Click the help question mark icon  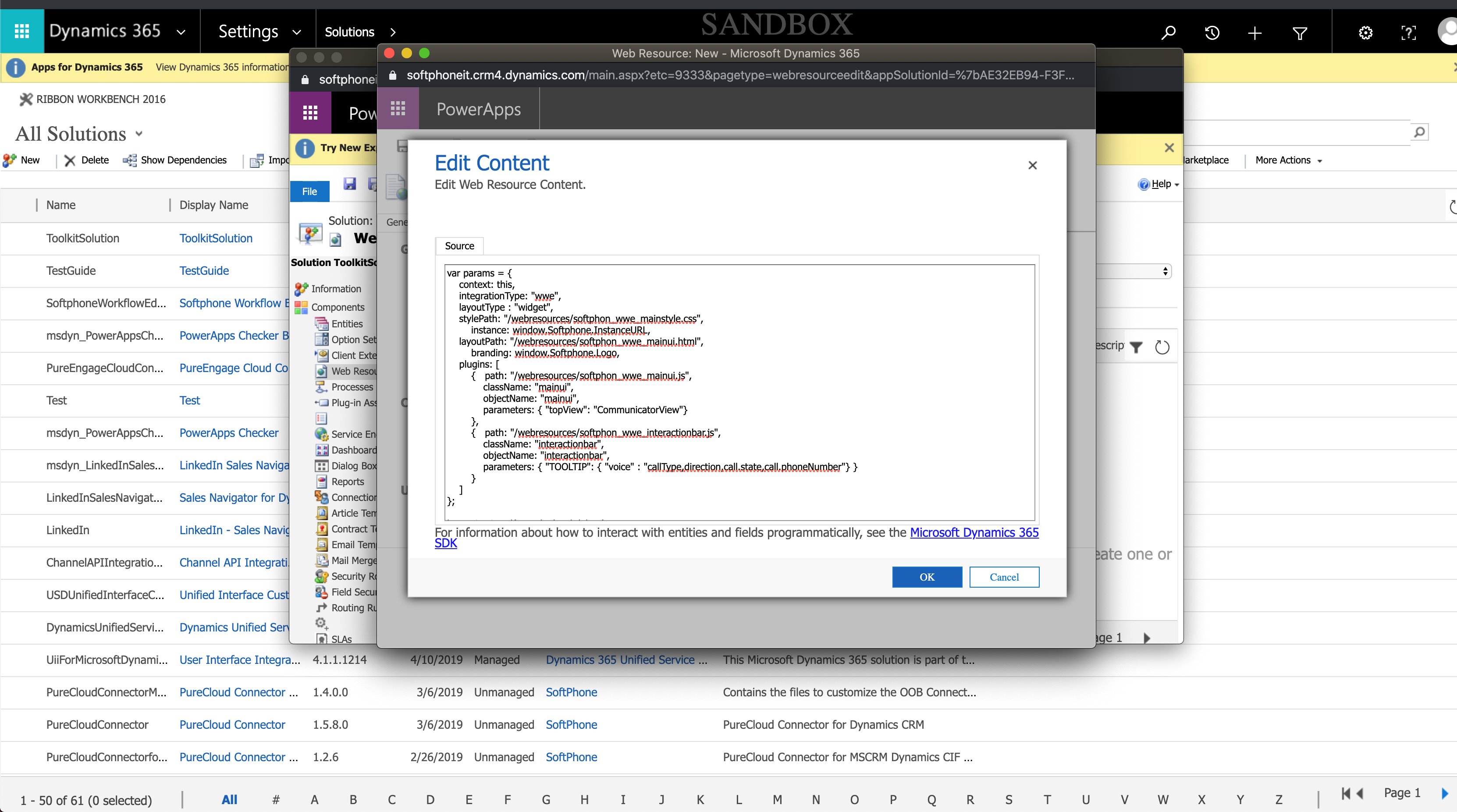tap(1408, 33)
